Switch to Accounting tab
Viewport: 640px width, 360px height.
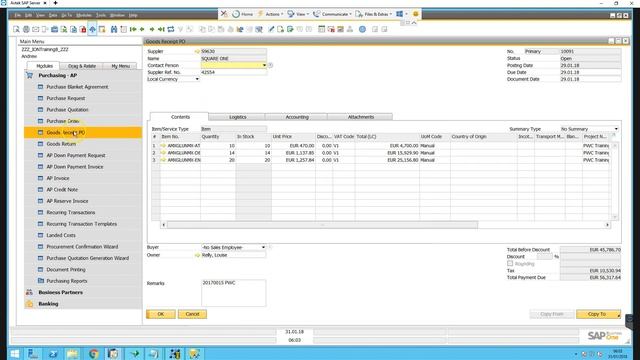click(297, 117)
